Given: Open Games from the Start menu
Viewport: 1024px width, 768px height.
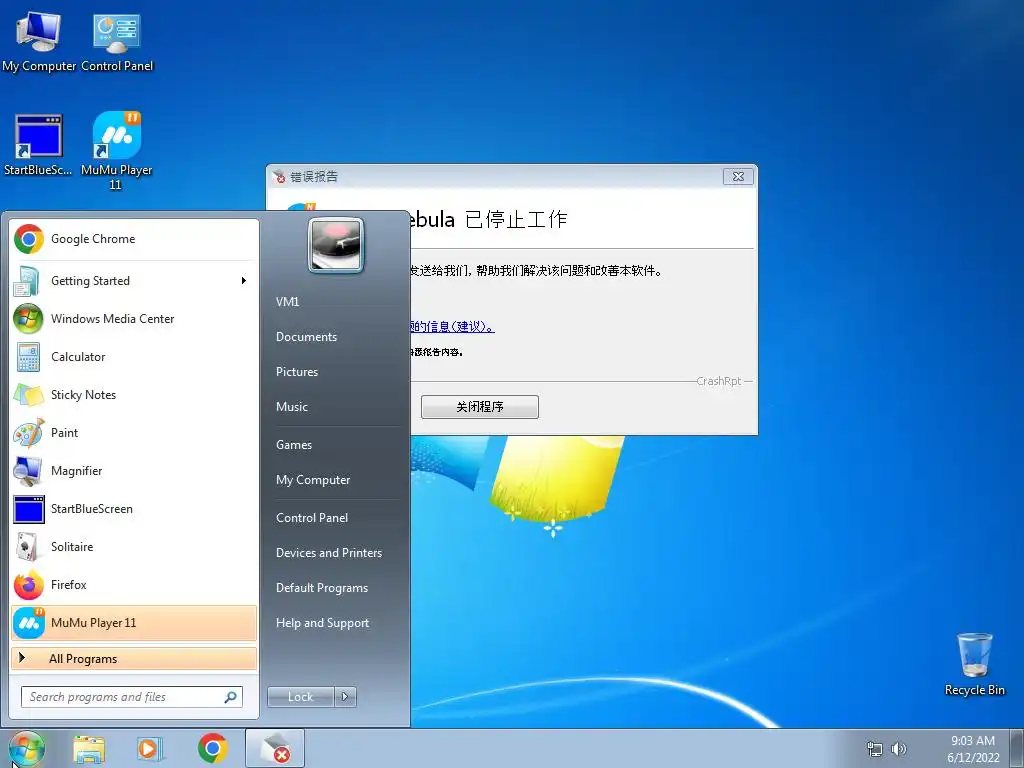Looking at the screenshot, I should coord(294,445).
